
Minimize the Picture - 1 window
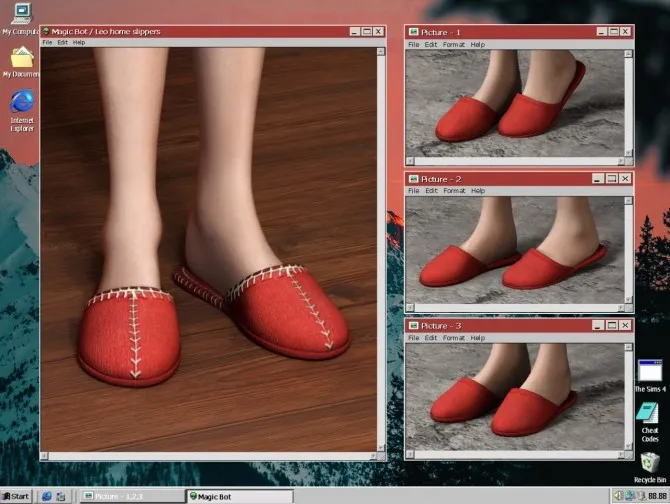pos(602,32)
